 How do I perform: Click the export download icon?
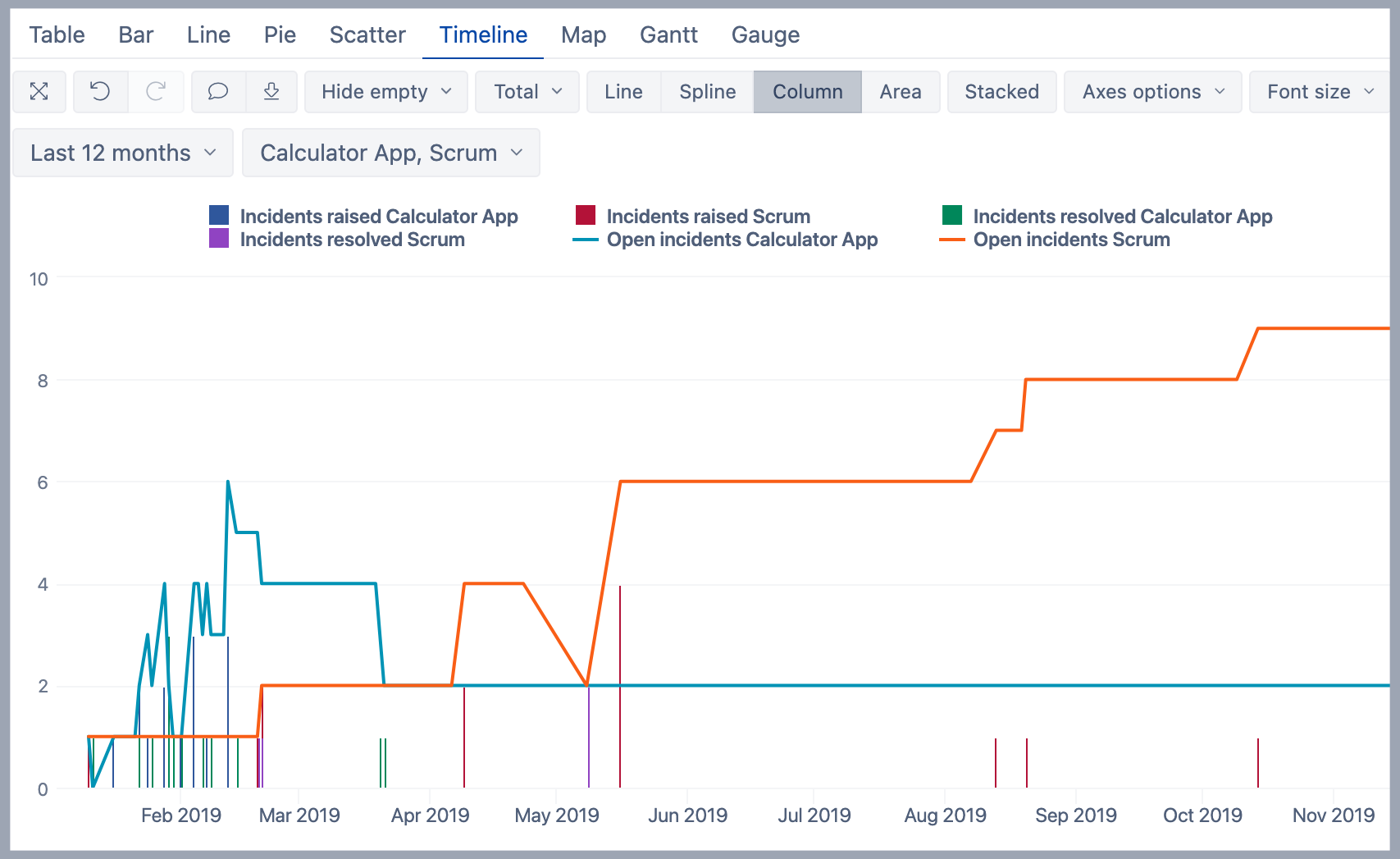[271, 92]
